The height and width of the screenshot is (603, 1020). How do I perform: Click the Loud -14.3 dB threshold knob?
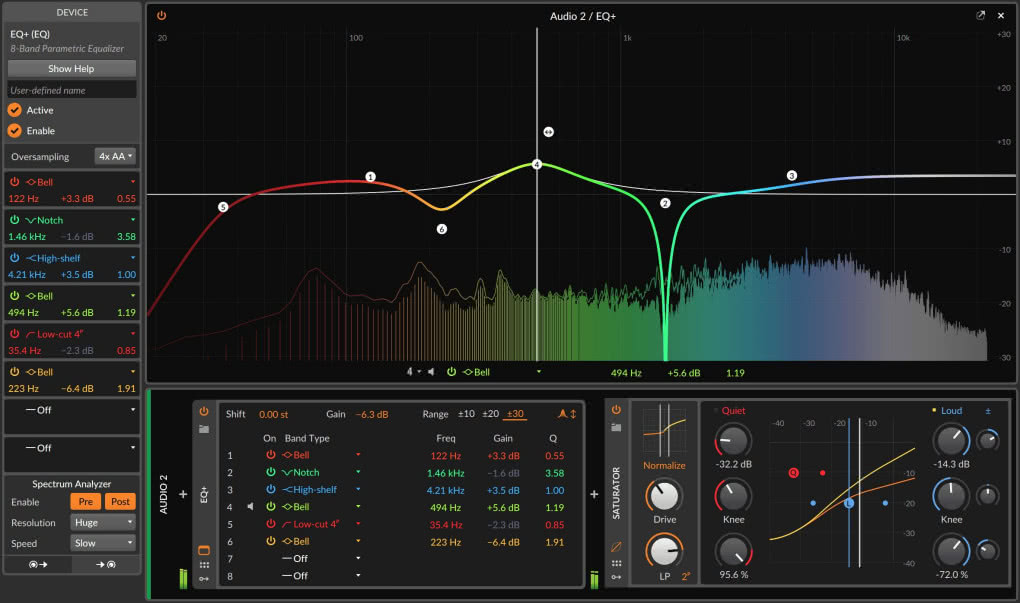point(951,440)
